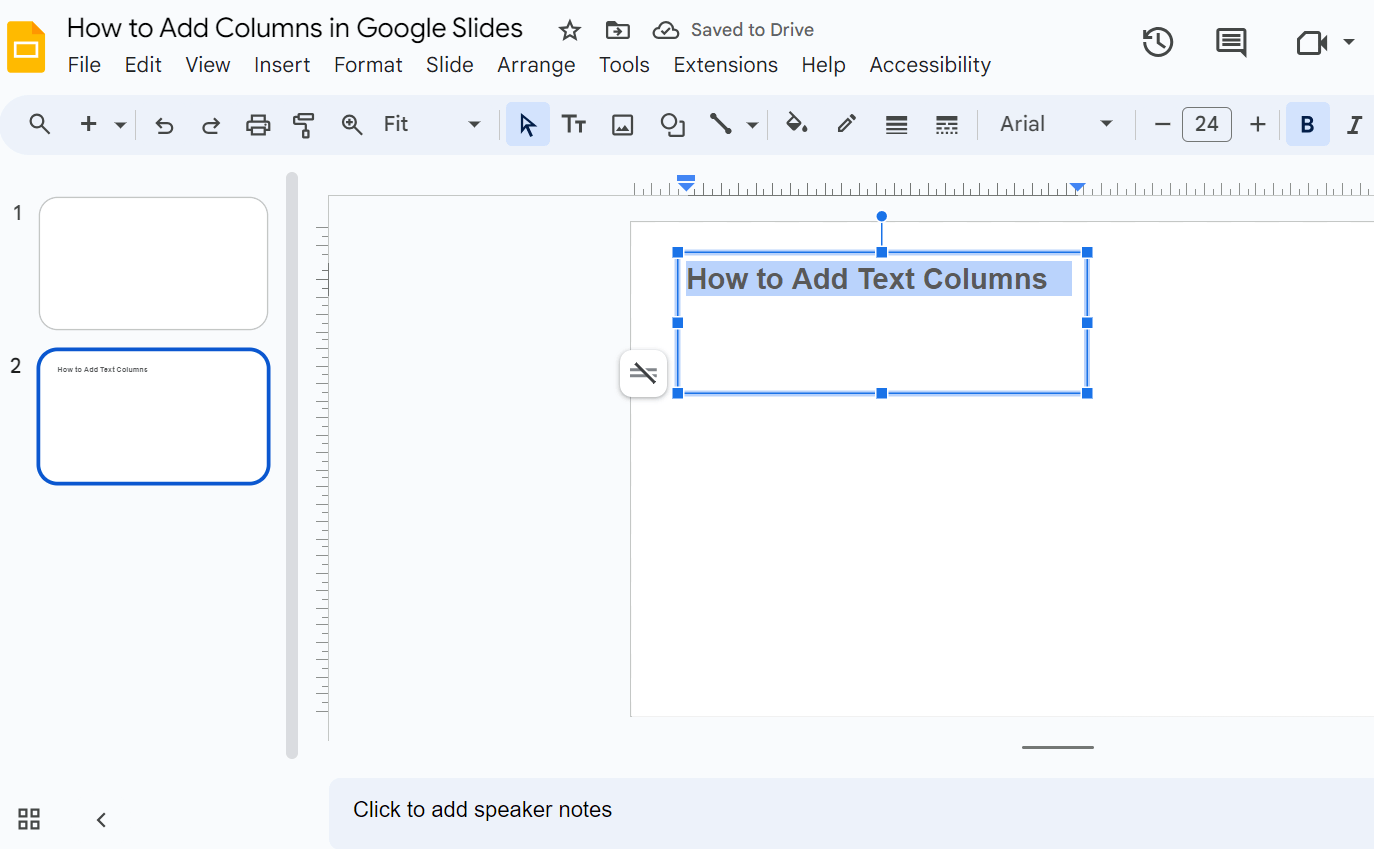Open Version history via clock icon
The image size is (1374, 849).
pos(1157,42)
